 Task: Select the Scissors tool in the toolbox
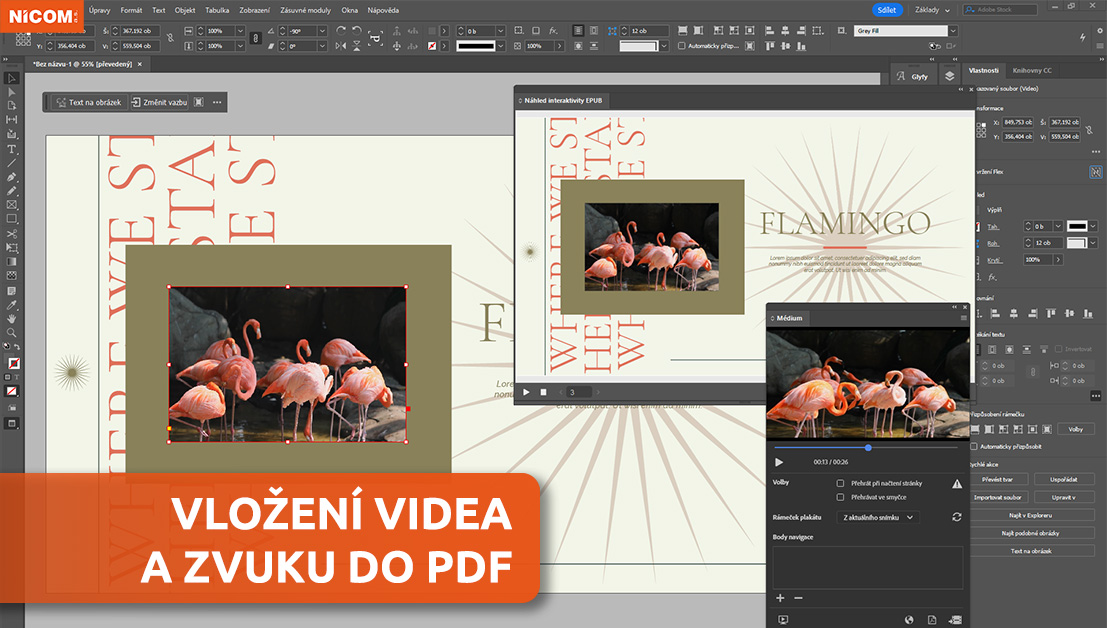12,233
